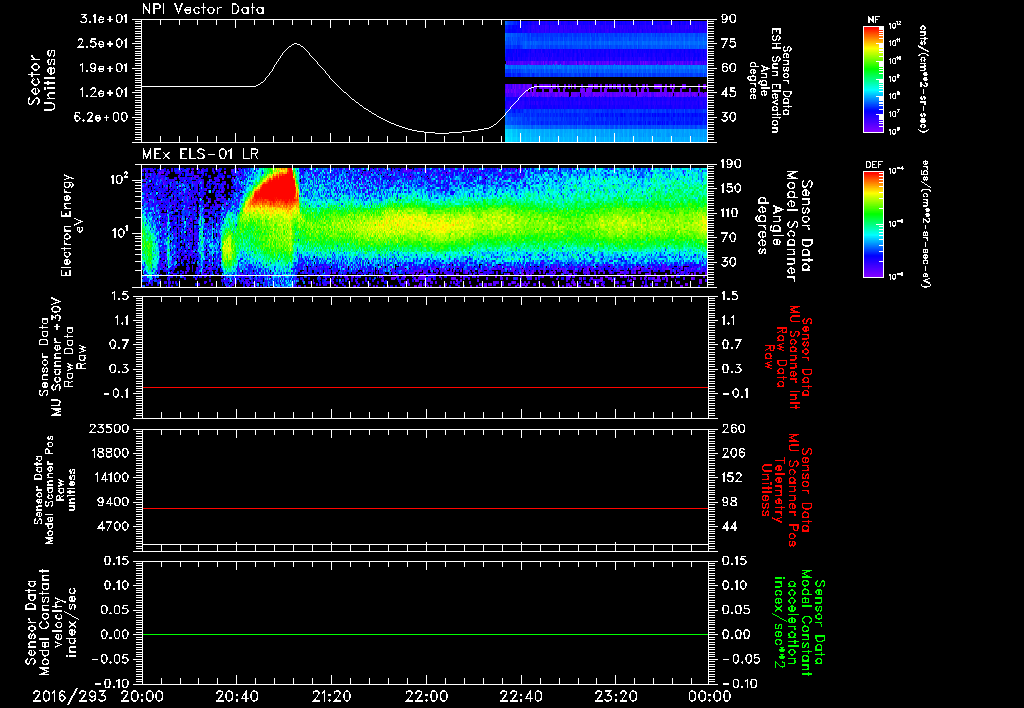Click the 45 degree Sun Elevation tick
This screenshot has height=708, width=1024.
[x=729, y=93]
